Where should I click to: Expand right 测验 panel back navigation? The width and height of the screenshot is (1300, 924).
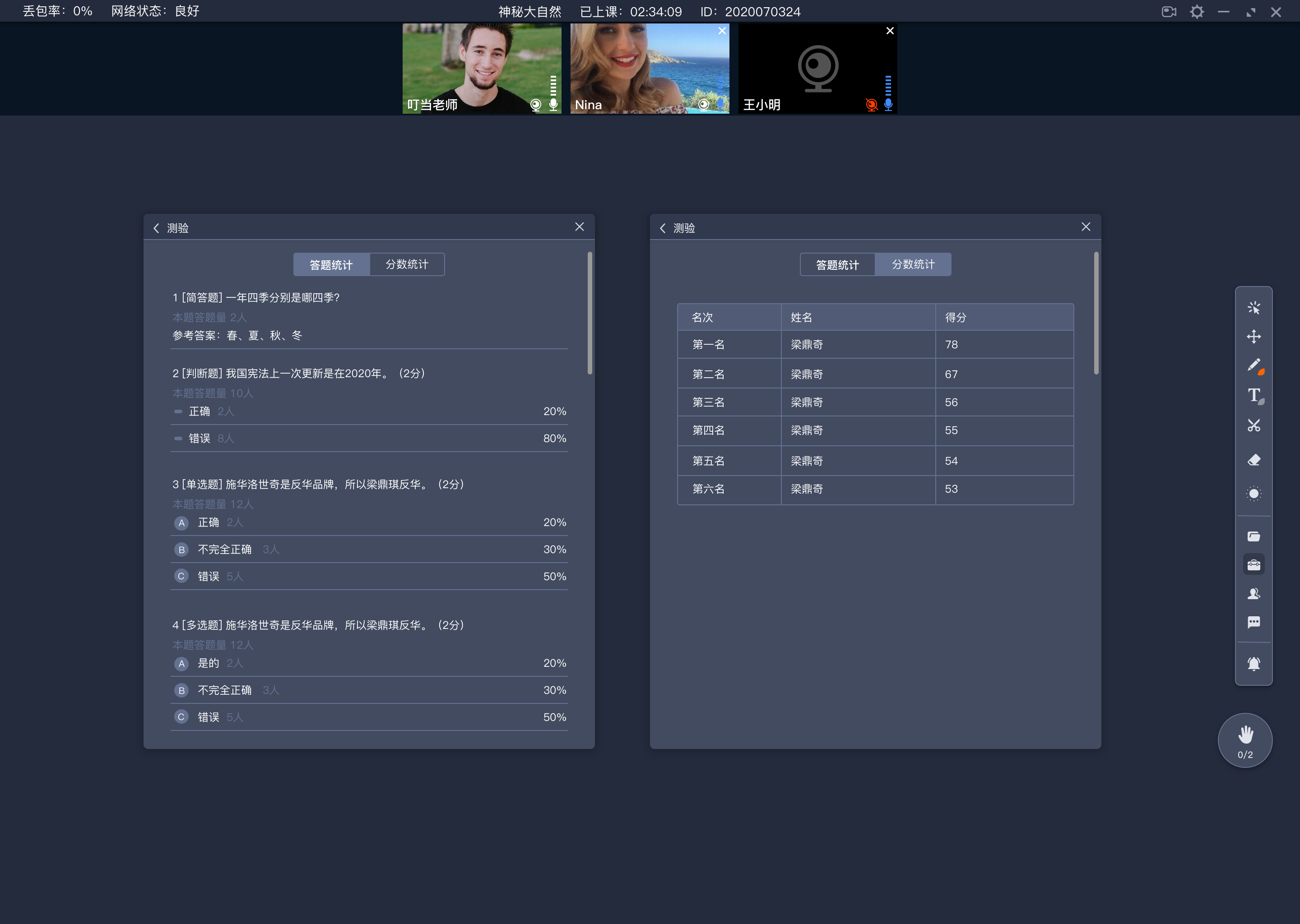(x=665, y=227)
